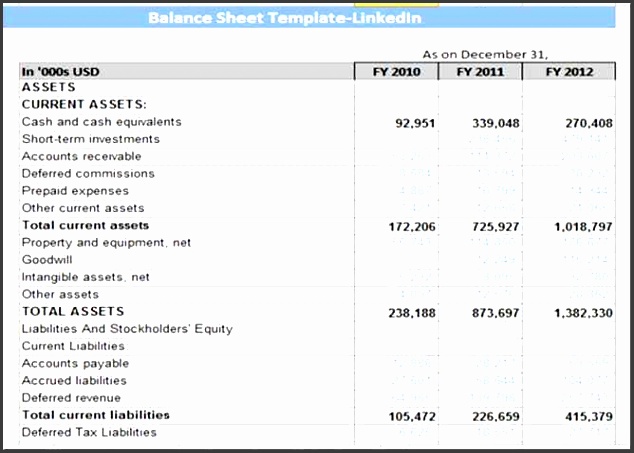
Task: Click the Goodwill row label
Action: [47, 260]
